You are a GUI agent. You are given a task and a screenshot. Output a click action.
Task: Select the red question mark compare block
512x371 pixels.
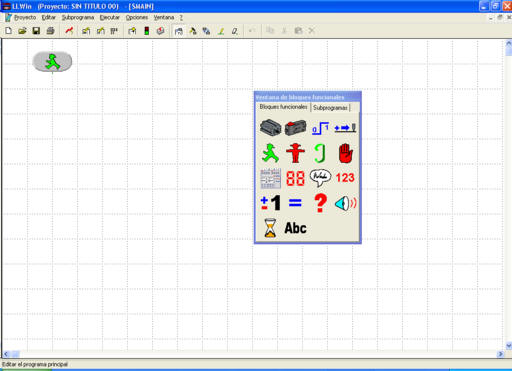(320, 203)
